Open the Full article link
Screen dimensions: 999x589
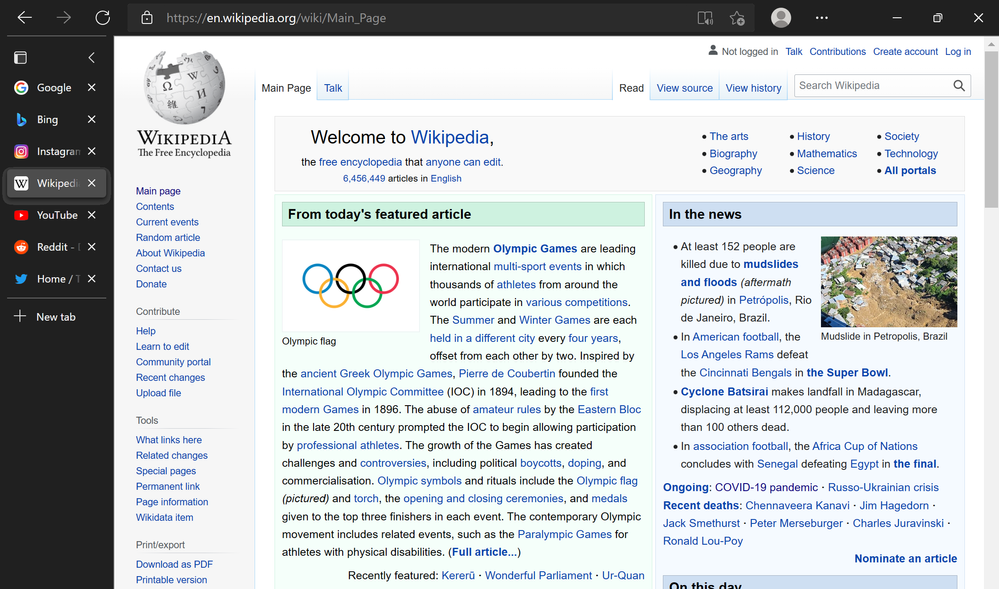(x=484, y=552)
